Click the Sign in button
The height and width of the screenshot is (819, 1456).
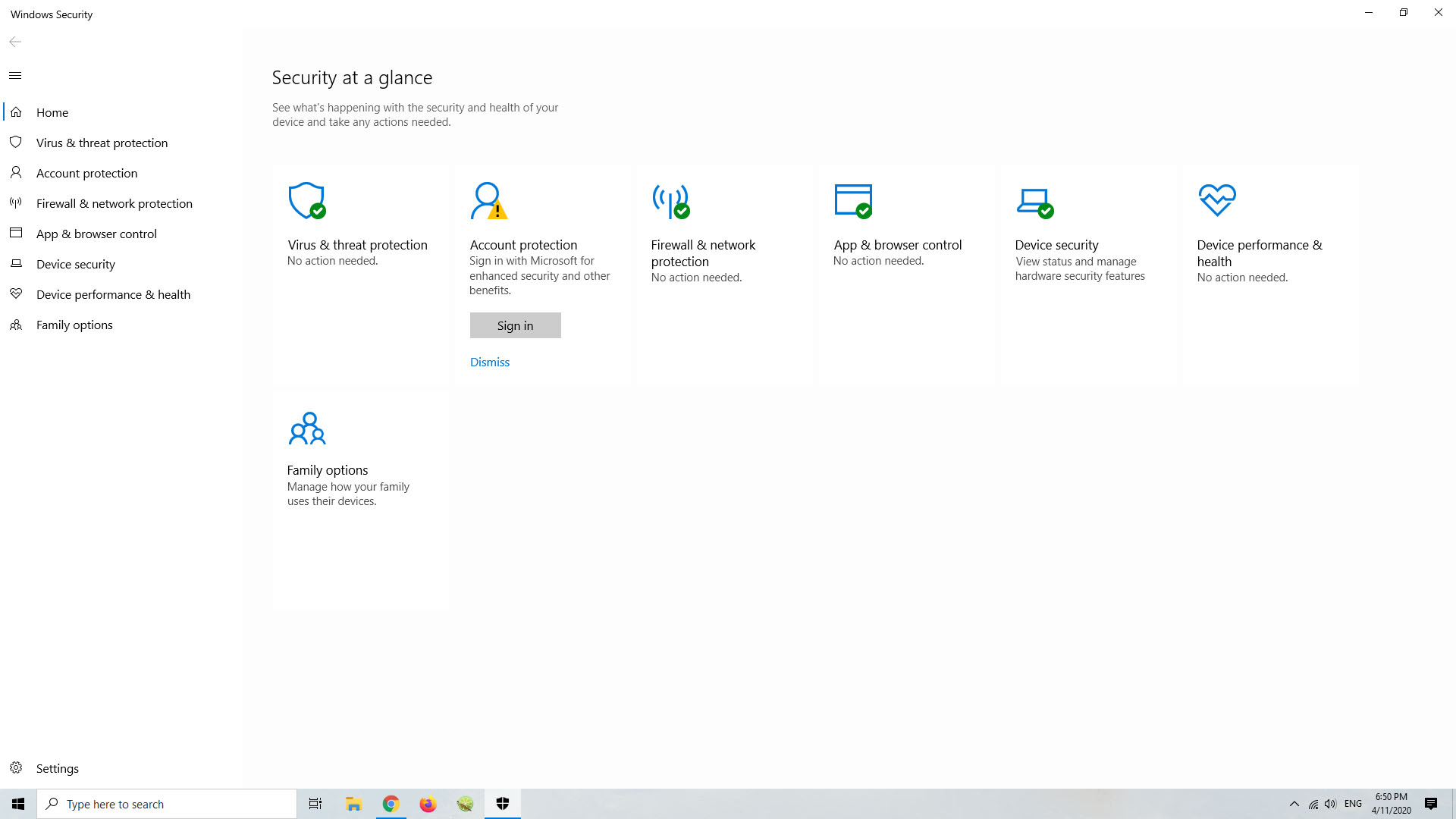click(516, 325)
